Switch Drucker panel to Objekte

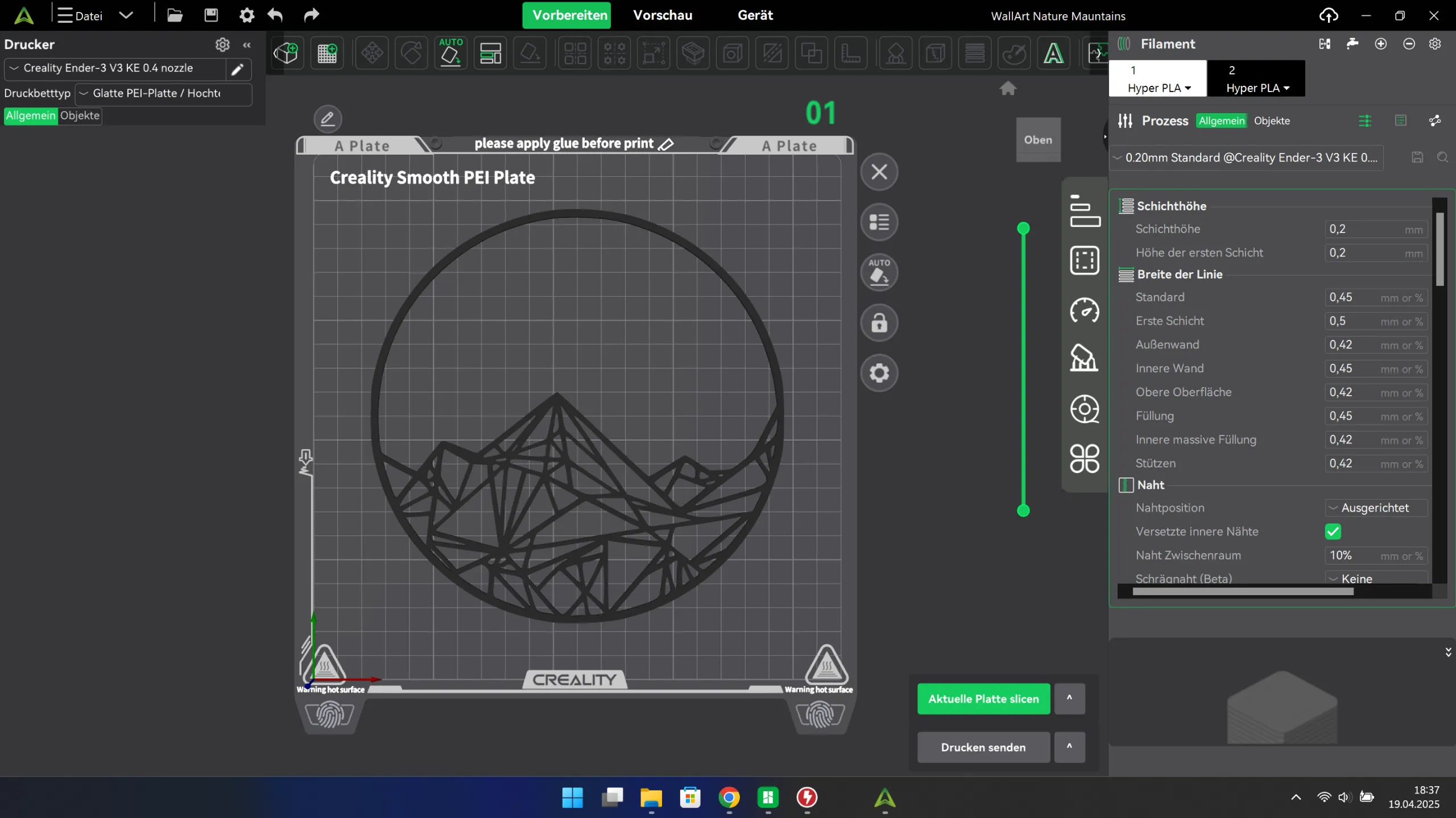[80, 115]
